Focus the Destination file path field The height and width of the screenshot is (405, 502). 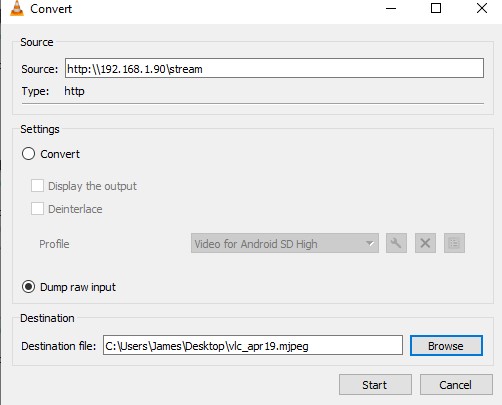coord(253,345)
